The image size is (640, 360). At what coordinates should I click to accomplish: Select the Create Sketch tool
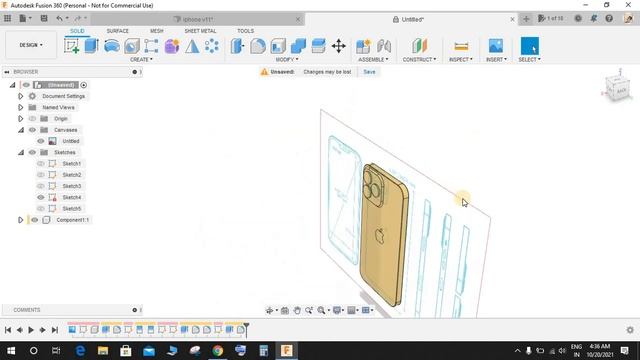[72, 46]
